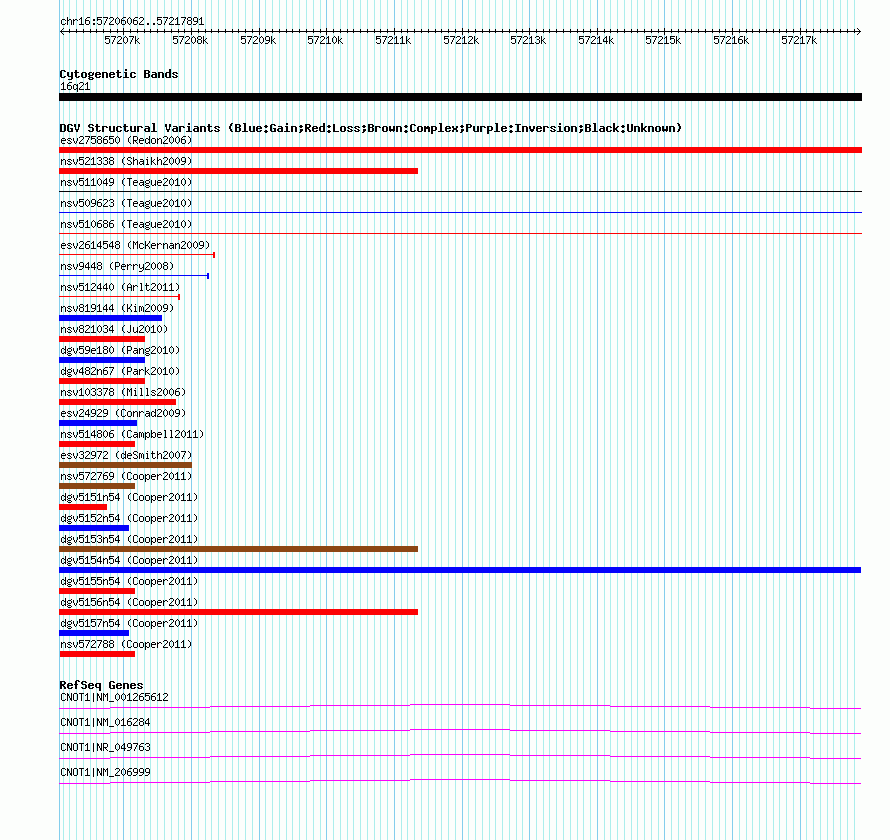
Task: Click the blue bar under dgv5154n54
Action: click(x=460, y=570)
